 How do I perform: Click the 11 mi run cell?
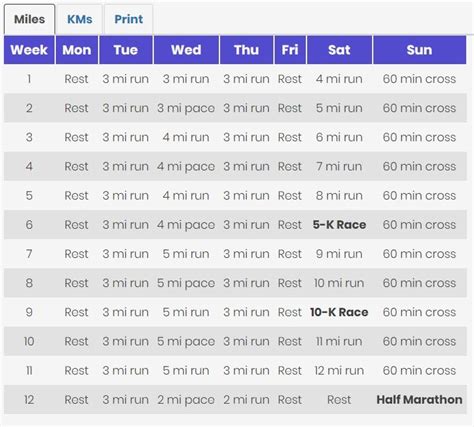point(339,341)
